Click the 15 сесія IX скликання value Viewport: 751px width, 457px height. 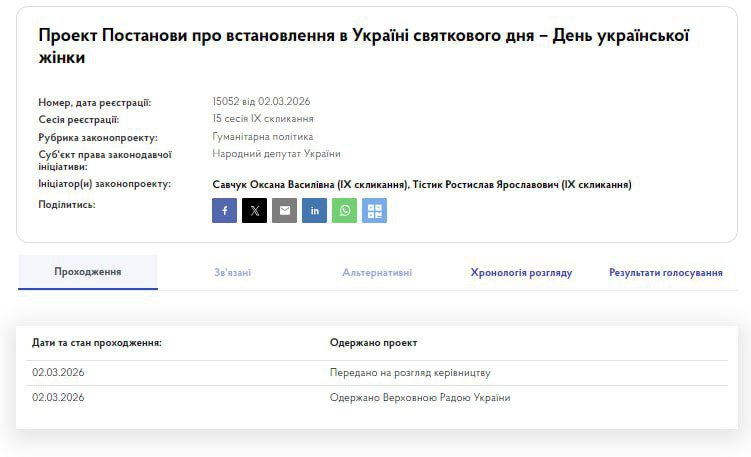[256, 119]
